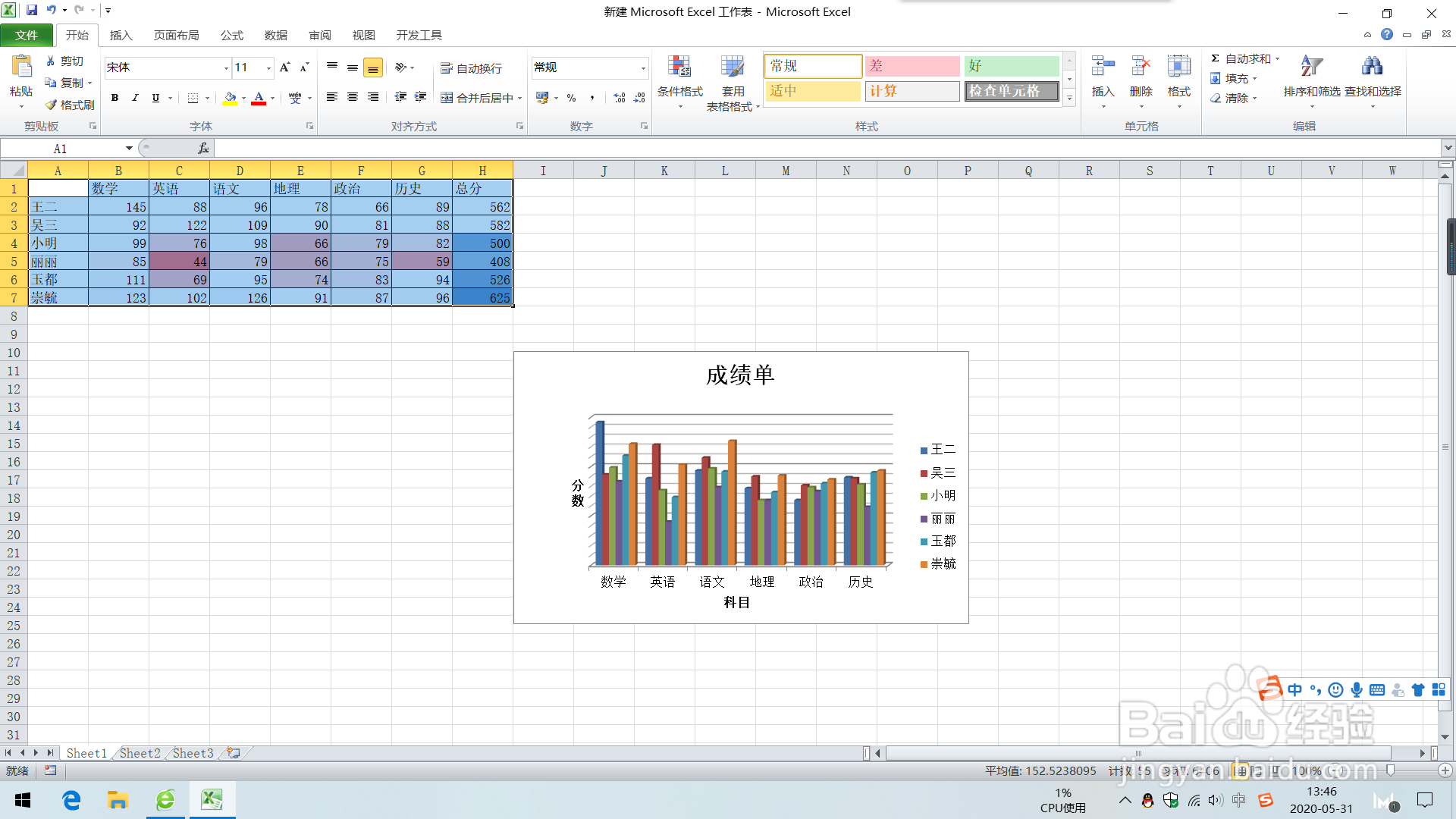Image resolution: width=1456 pixels, height=819 pixels.
Task: Open Conditional Formatting options
Action: [680, 81]
